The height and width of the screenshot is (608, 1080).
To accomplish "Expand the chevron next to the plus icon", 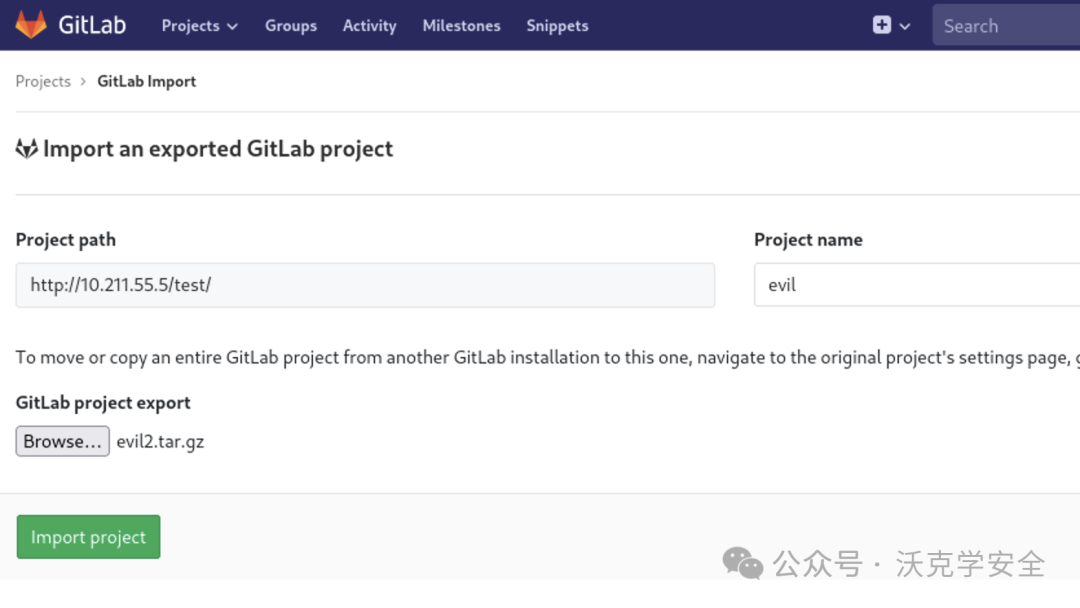I will coord(905,26).
